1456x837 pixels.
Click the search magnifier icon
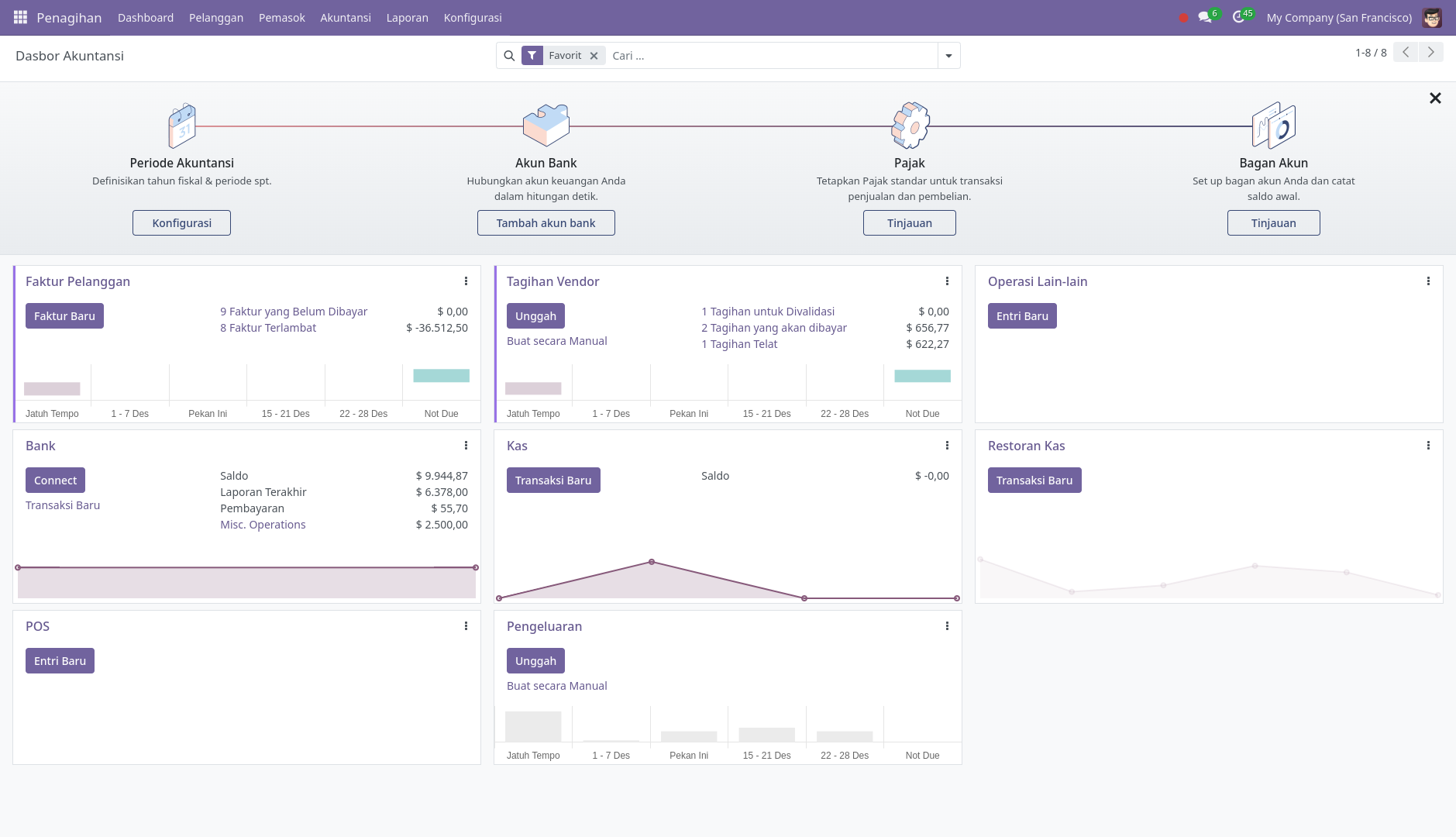coord(509,56)
